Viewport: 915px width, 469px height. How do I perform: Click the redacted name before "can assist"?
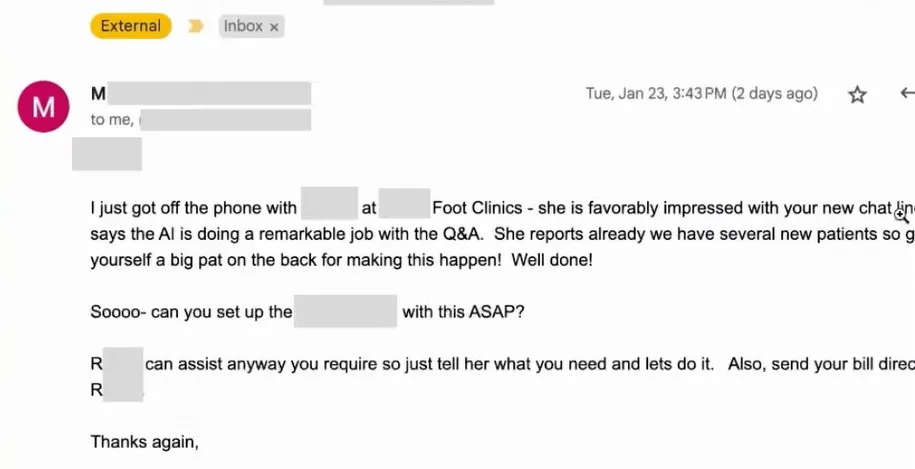pyautogui.click(x=123, y=364)
